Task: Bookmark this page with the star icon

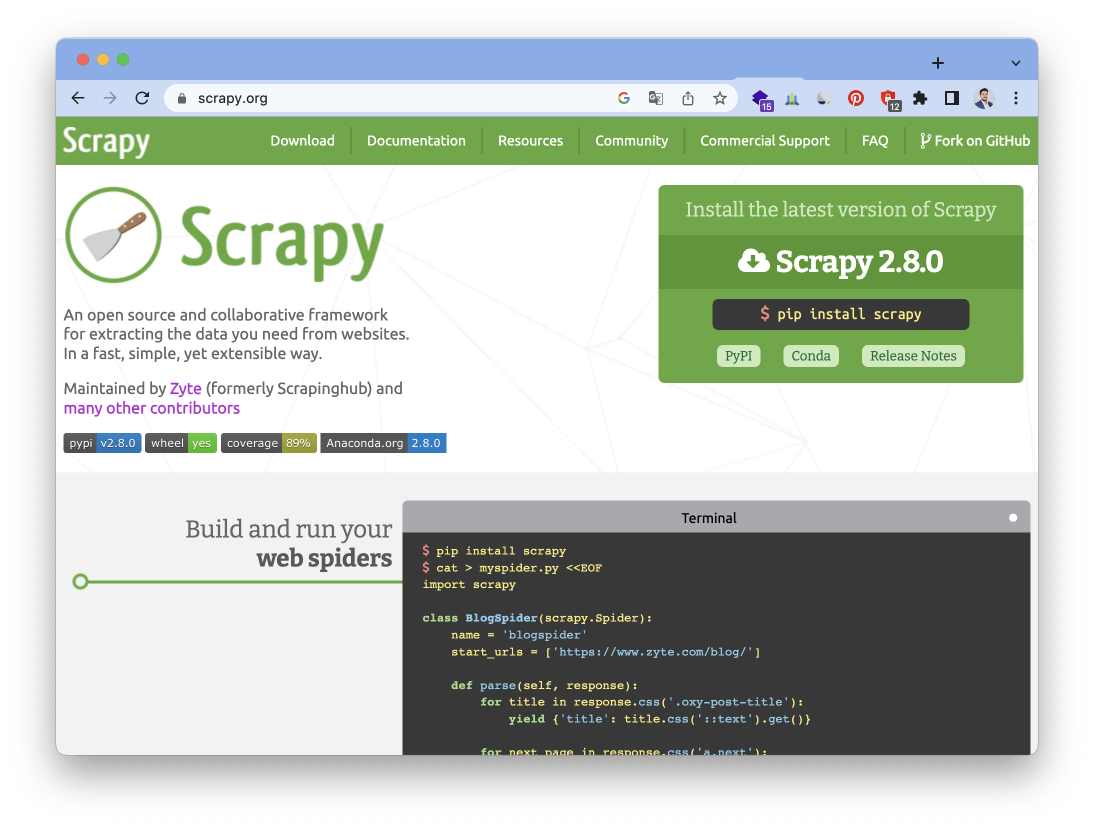Action: point(720,98)
